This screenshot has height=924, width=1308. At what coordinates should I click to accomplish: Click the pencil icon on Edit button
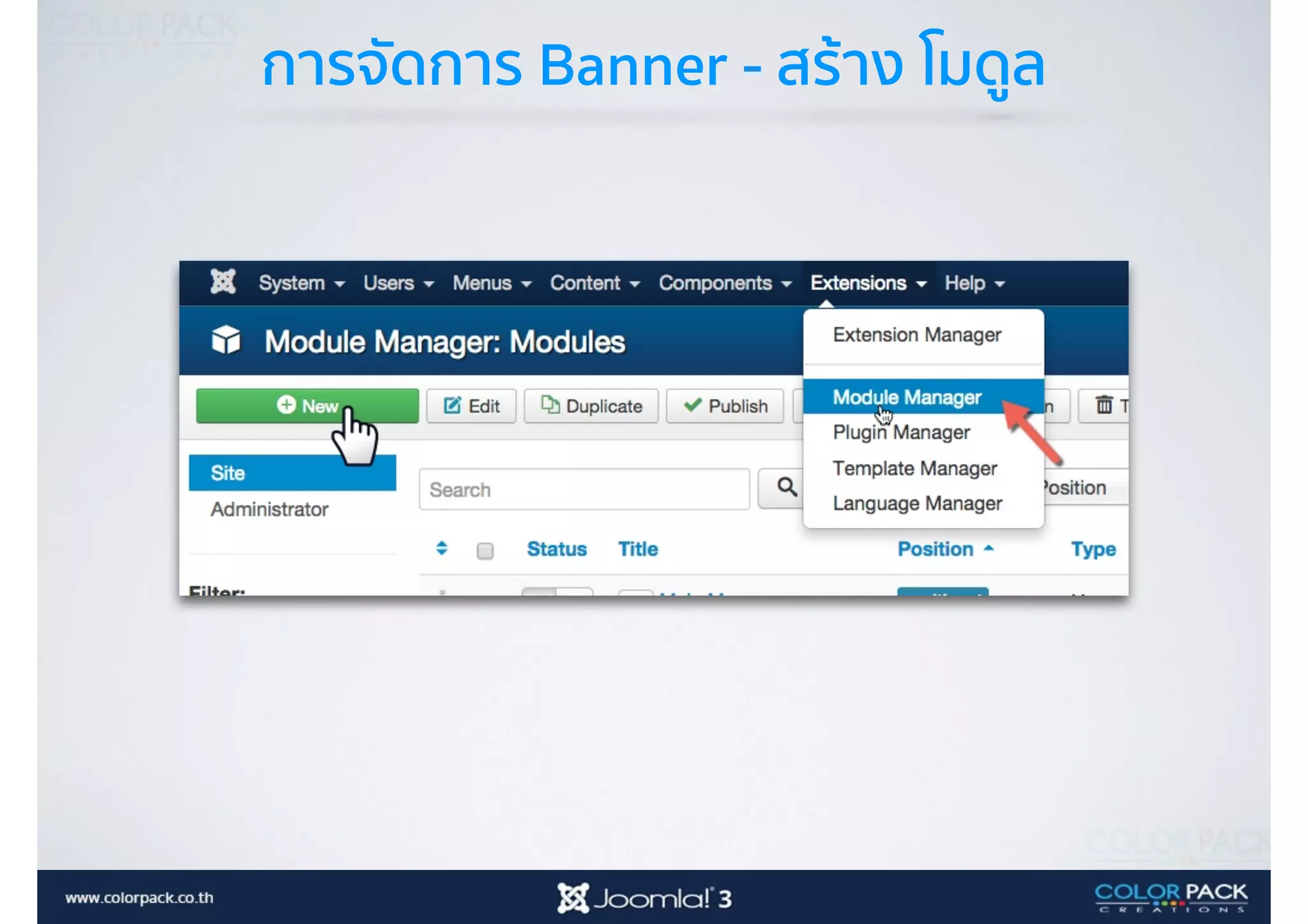coord(452,405)
